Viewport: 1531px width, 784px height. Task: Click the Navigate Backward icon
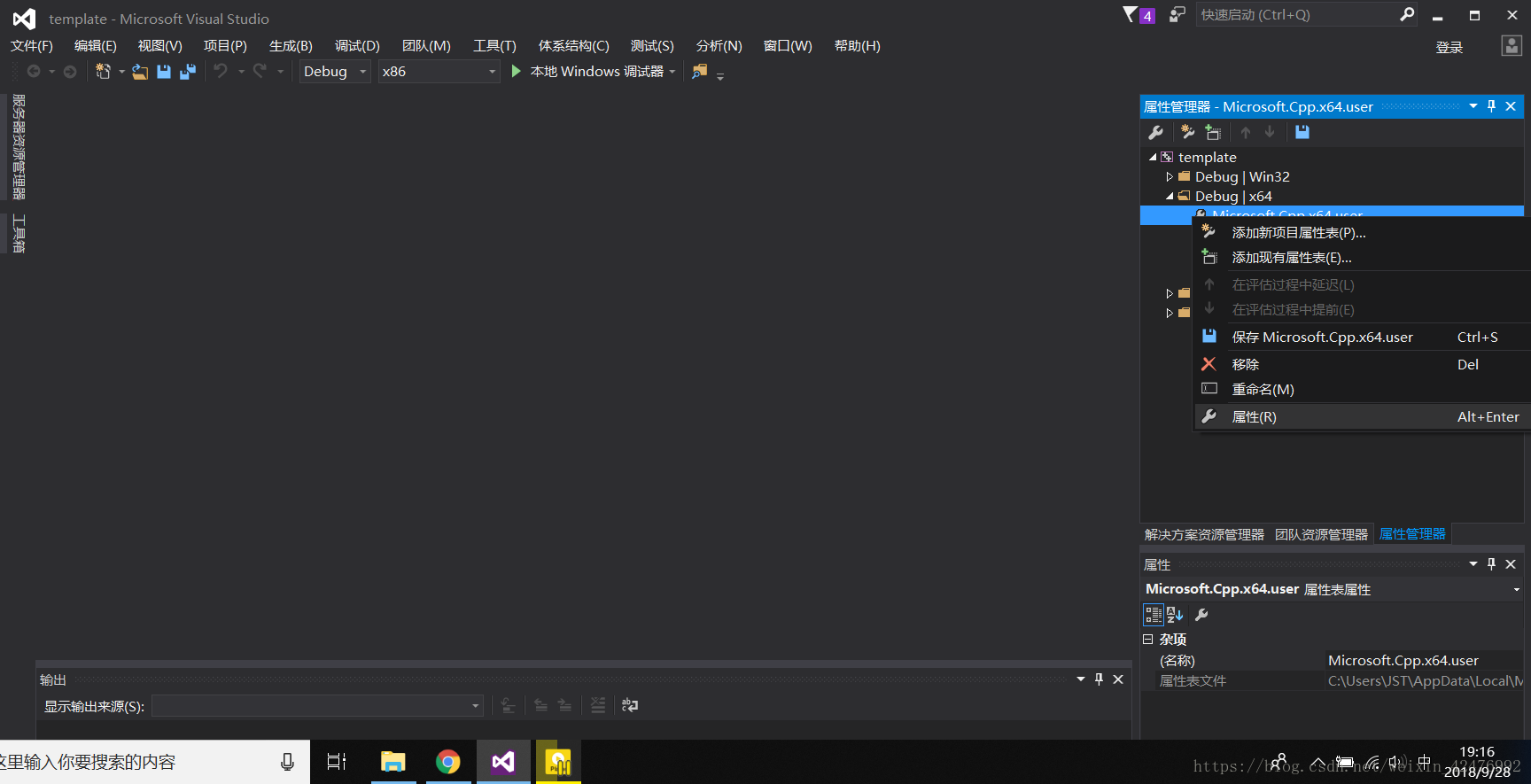tap(34, 72)
